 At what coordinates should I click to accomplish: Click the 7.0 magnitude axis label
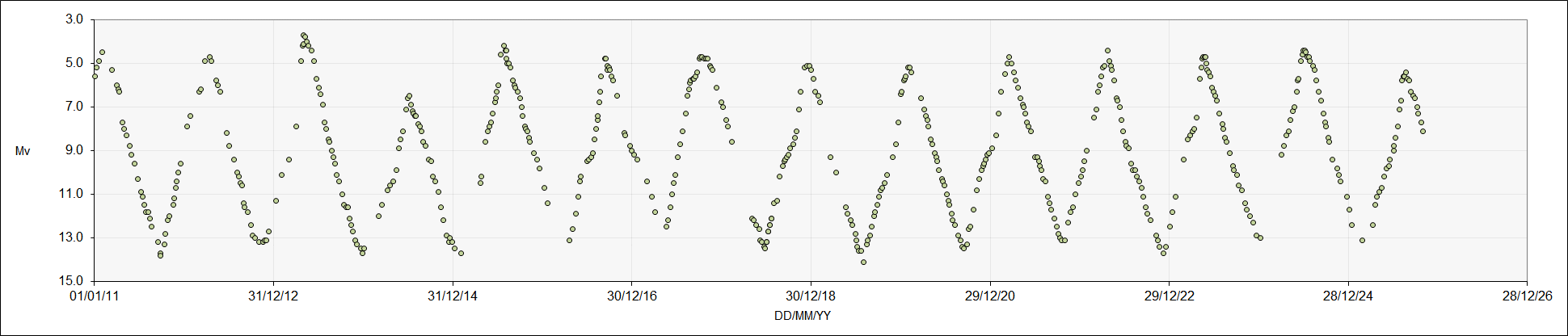click(x=74, y=107)
